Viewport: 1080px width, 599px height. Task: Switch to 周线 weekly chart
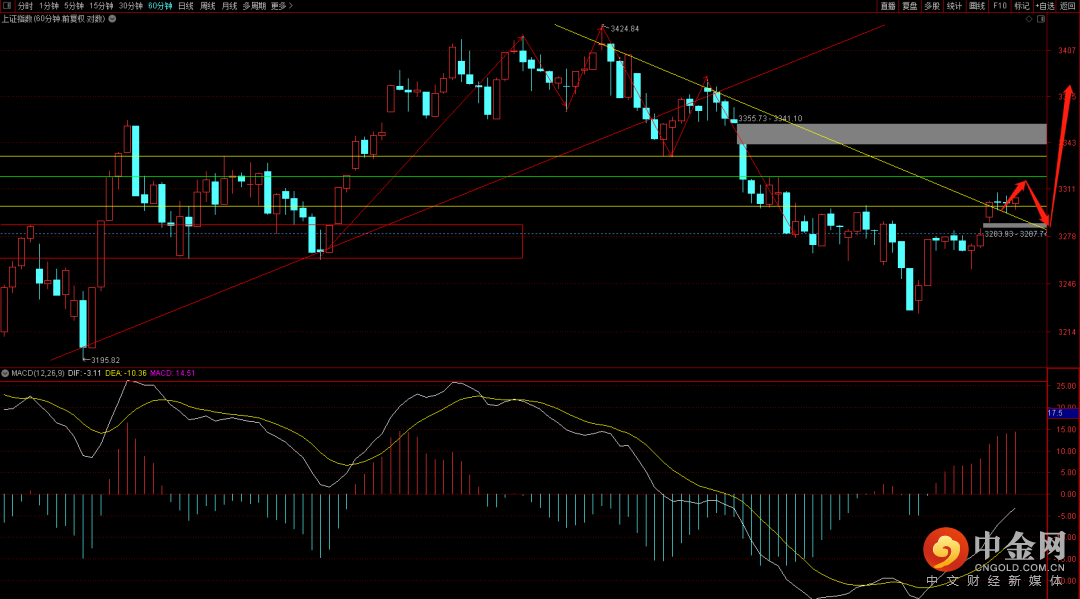coord(207,6)
